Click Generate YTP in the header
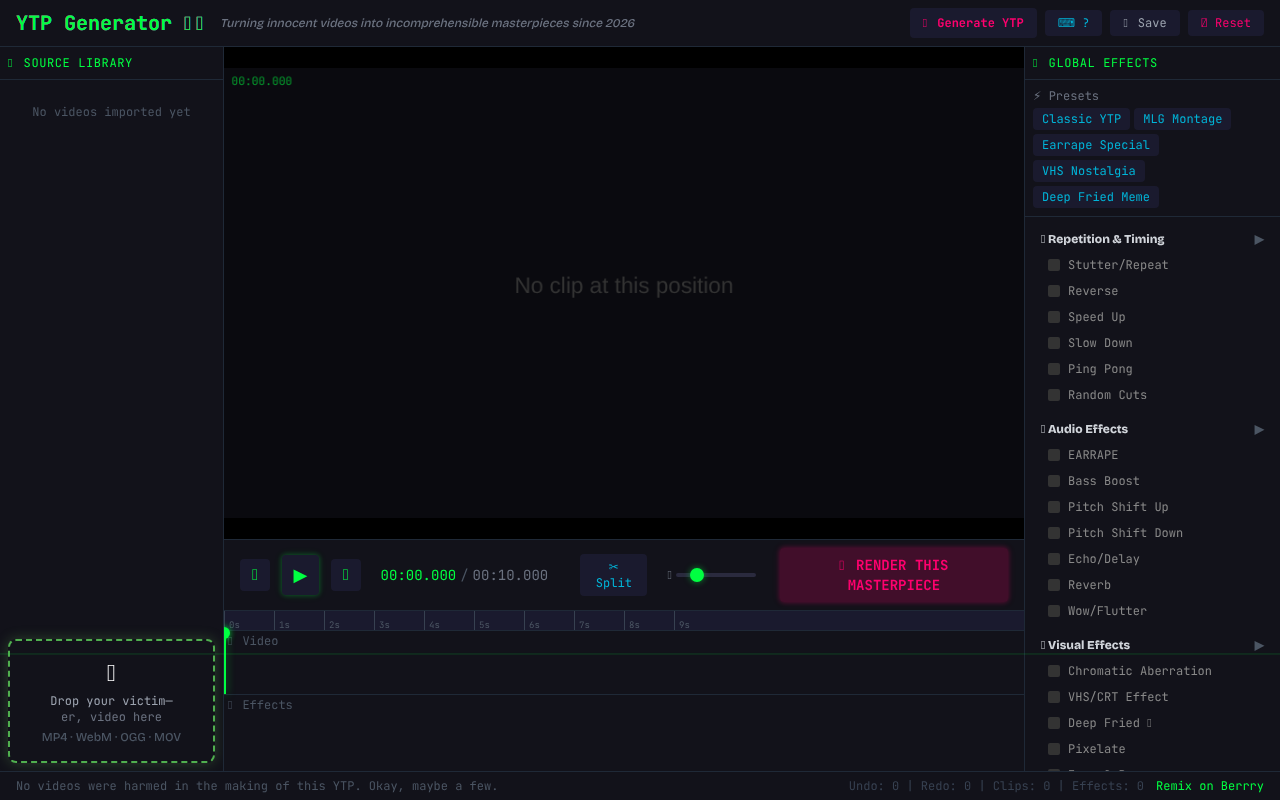This screenshot has height=800, width=1280. point(973,23)
